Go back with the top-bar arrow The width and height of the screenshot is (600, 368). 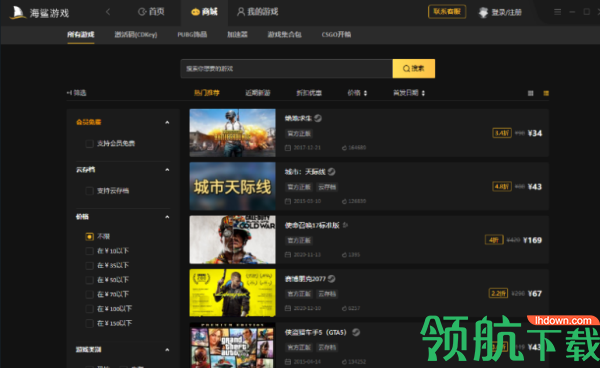[x=108, y=12]
